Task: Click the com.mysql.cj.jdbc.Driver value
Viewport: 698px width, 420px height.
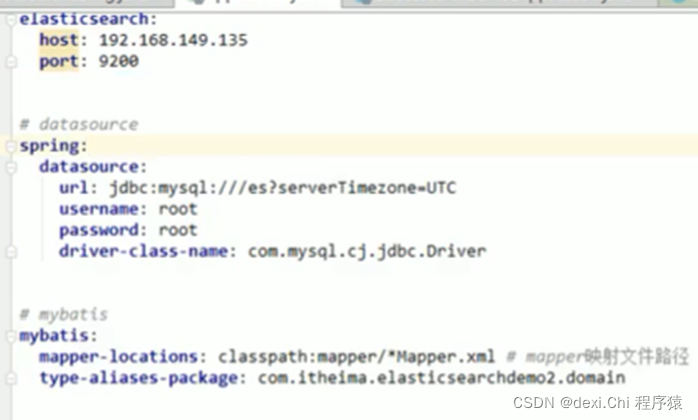Action: tap(367, 252)
